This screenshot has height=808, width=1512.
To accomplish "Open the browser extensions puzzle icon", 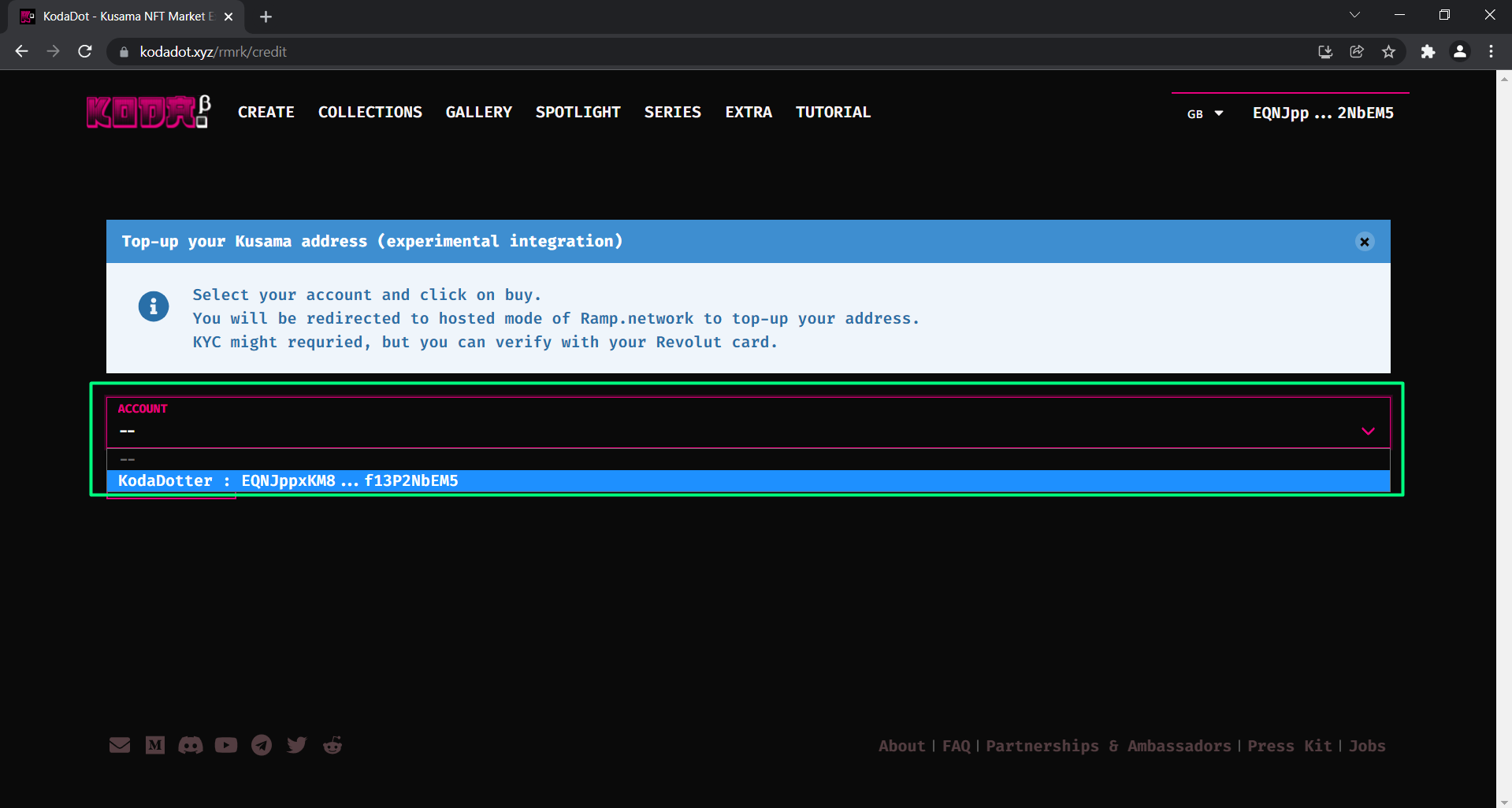I will coord(1428,52).
